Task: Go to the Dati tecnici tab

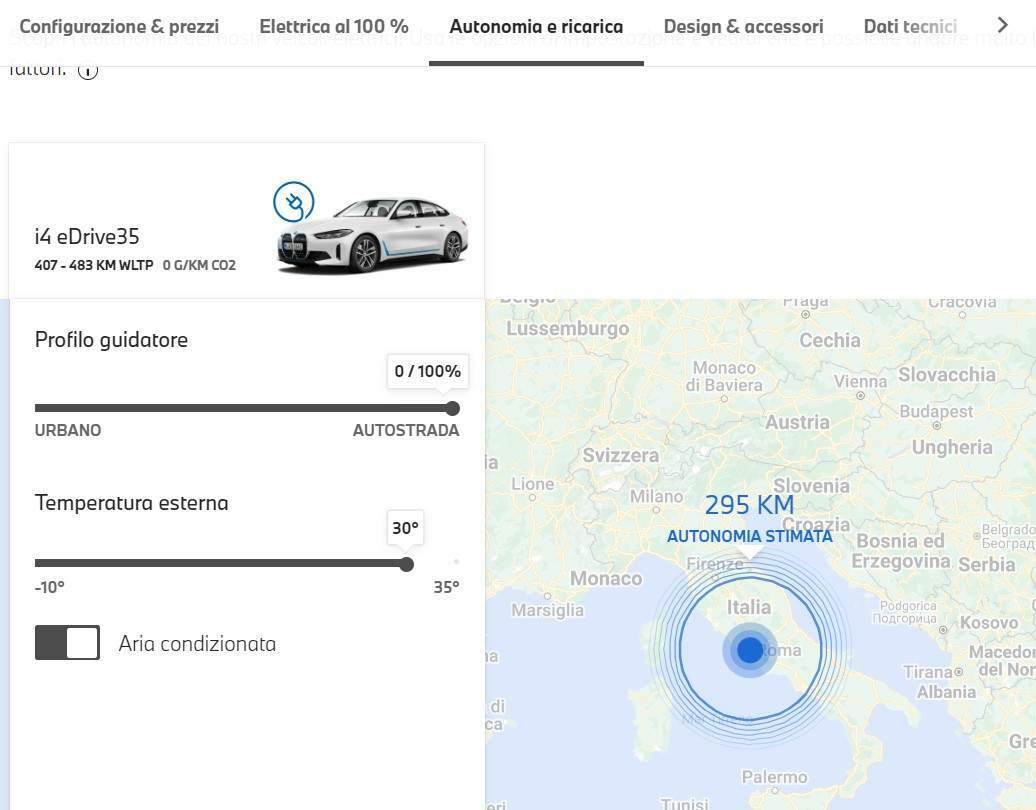Action: point(910,26)
